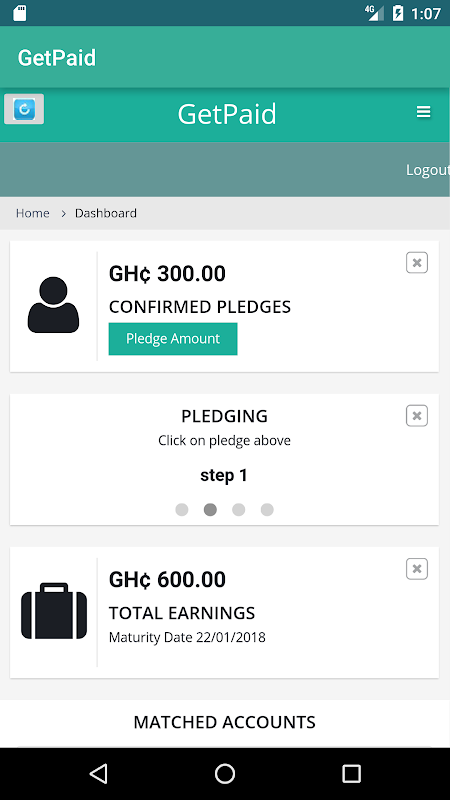The width and height of the screenshot is (450, 800).
Task: Go to Home in breadcrumb
Action: (x=33, y=213)
